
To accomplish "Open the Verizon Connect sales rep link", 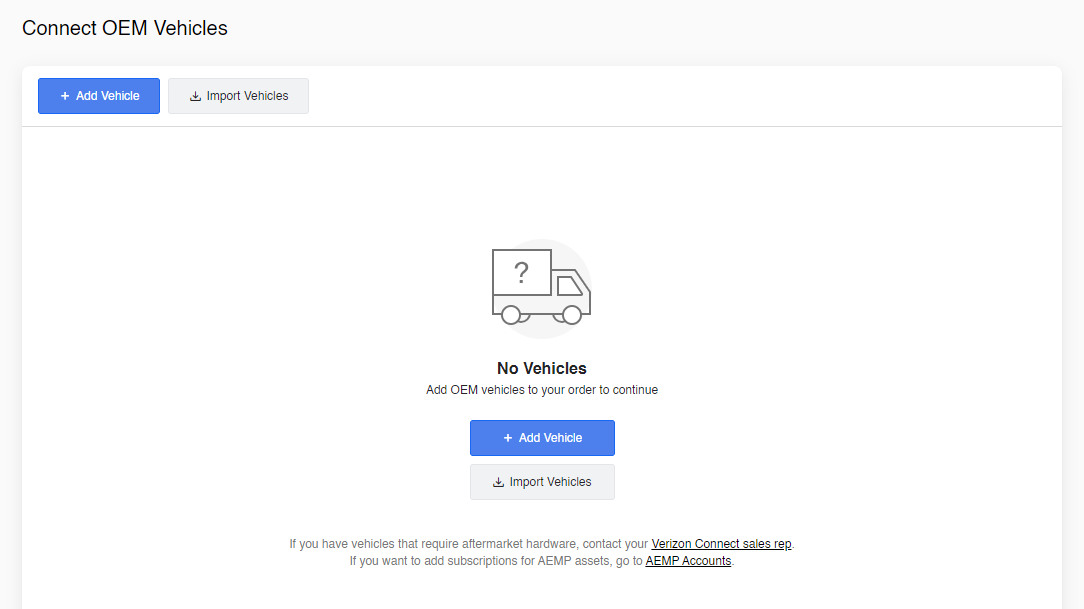I will click(x=721, y=544).
